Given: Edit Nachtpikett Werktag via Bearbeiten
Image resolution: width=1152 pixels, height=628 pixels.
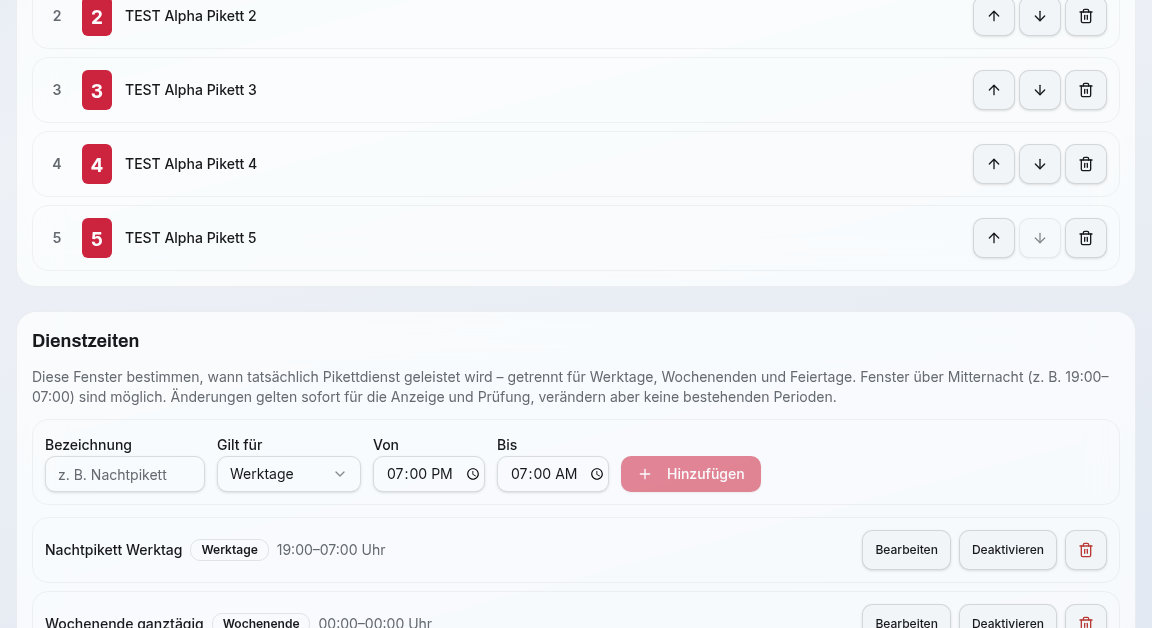Looking at the screenshot, I should (x=906, y=550).
